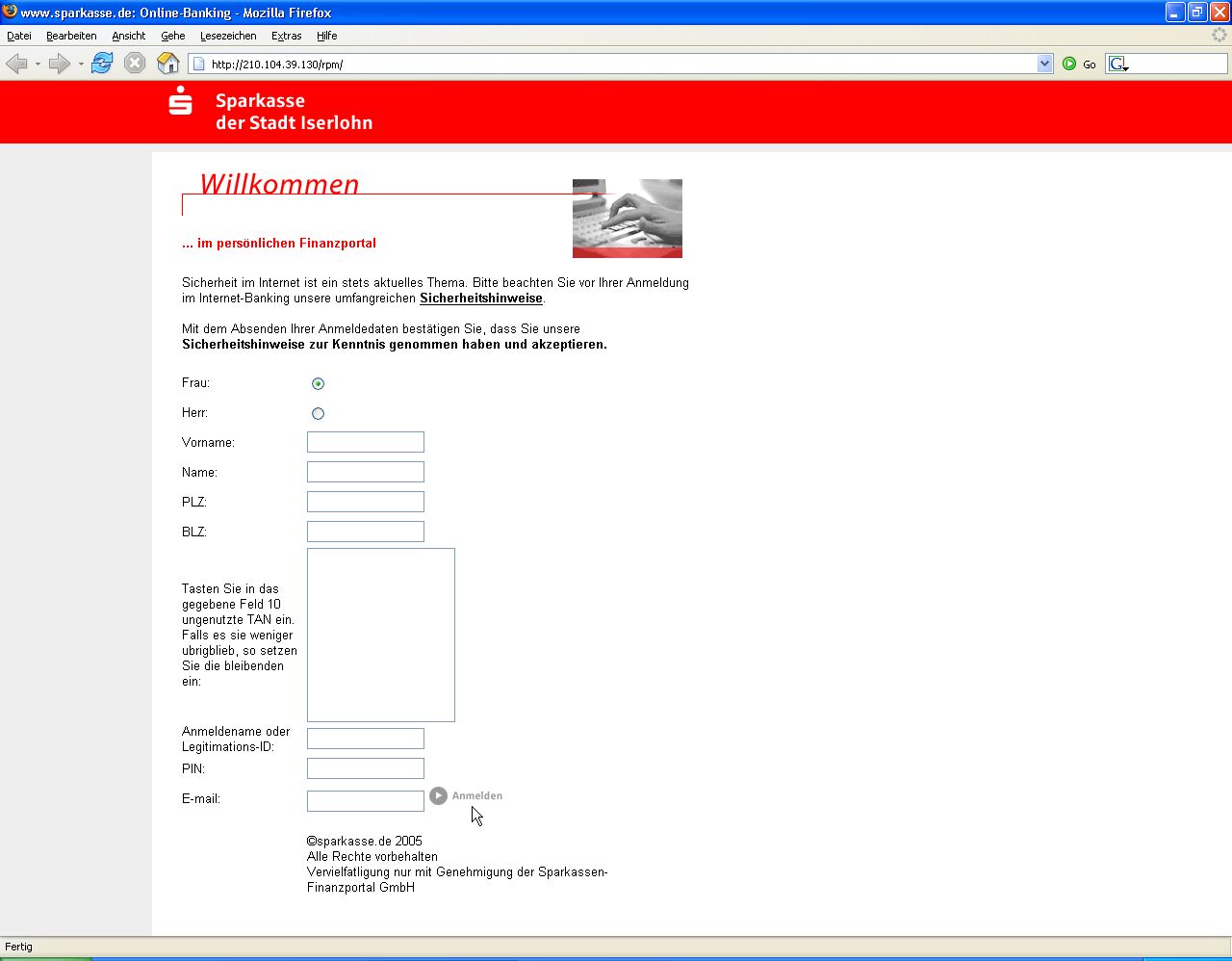Select the Herr radio button
This screenshot has width=1232, height=961.
coord(319,413)
